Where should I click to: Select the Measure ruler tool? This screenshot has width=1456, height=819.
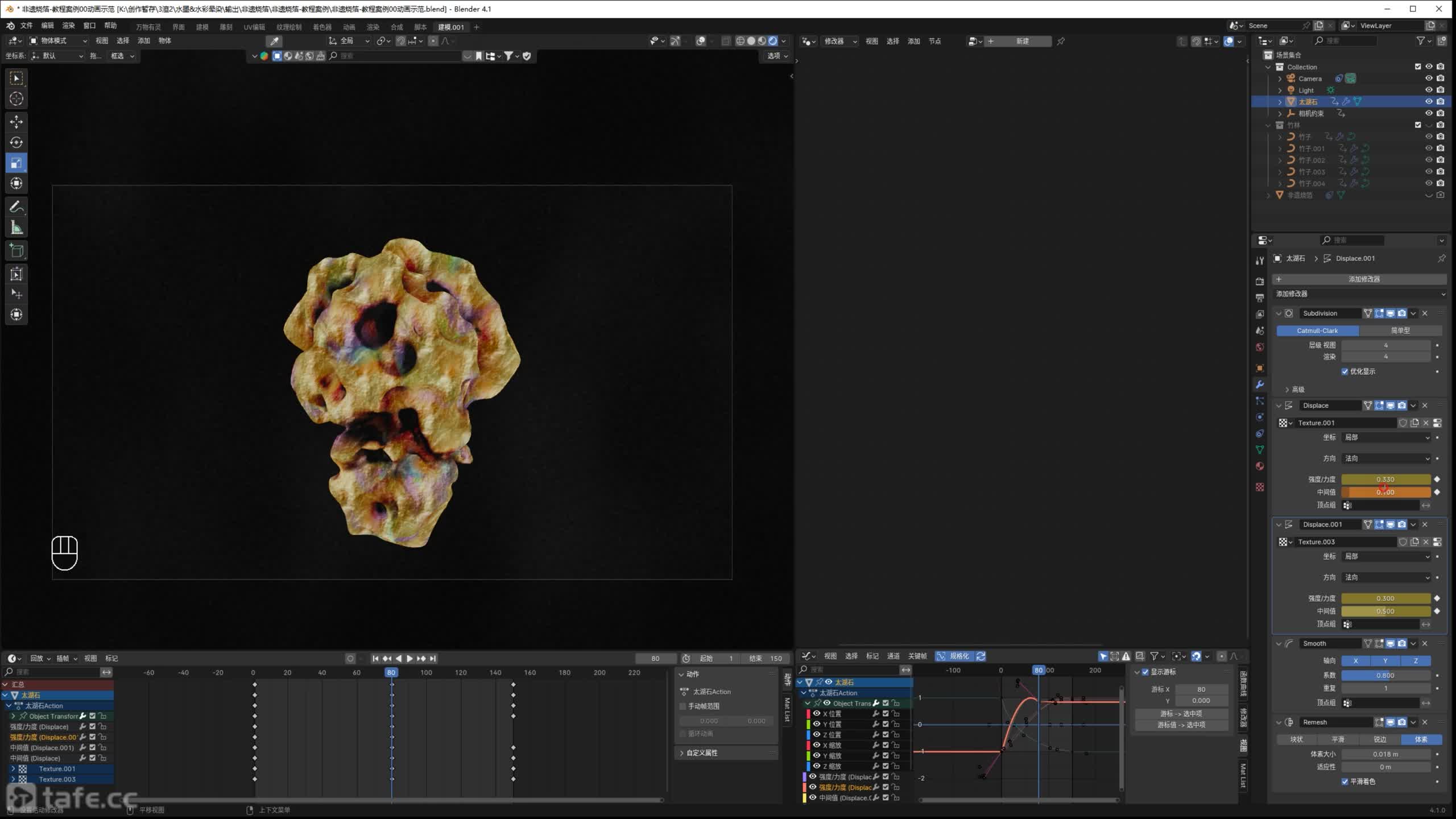(x=16, y=228)
